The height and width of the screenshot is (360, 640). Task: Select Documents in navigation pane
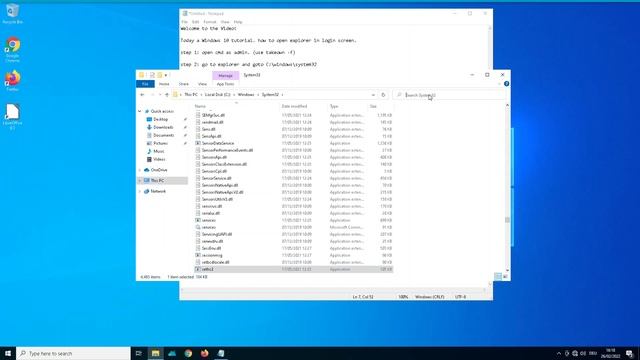pyautogui.click(x=163, y=135)
